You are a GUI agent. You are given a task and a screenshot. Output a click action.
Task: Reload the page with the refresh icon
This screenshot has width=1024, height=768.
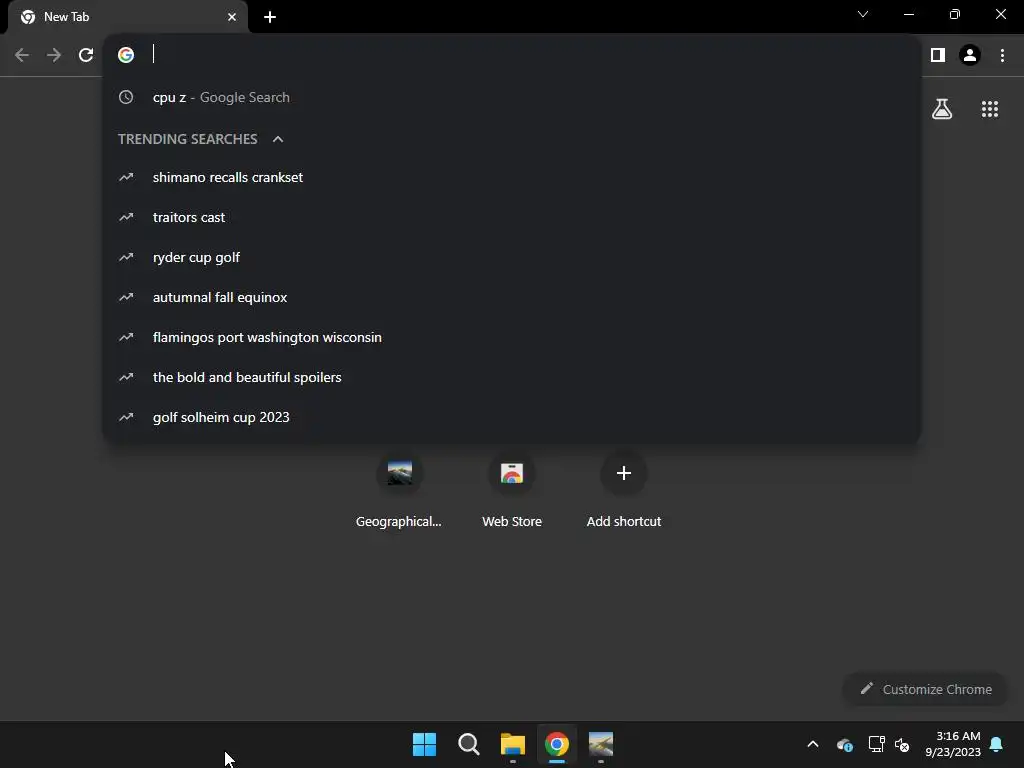86,55
